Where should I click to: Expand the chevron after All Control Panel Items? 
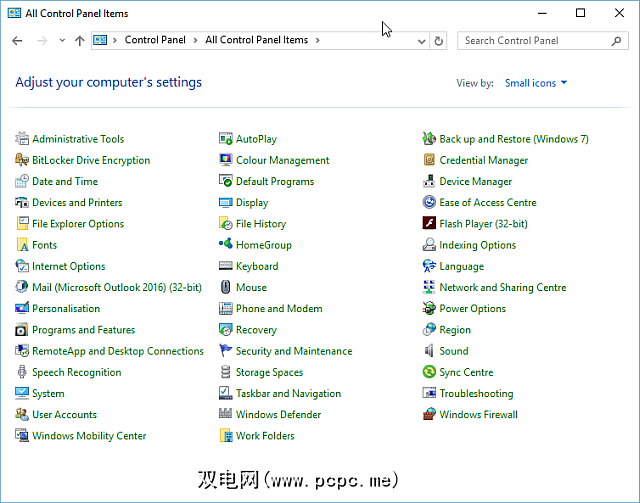coord(318,40)
